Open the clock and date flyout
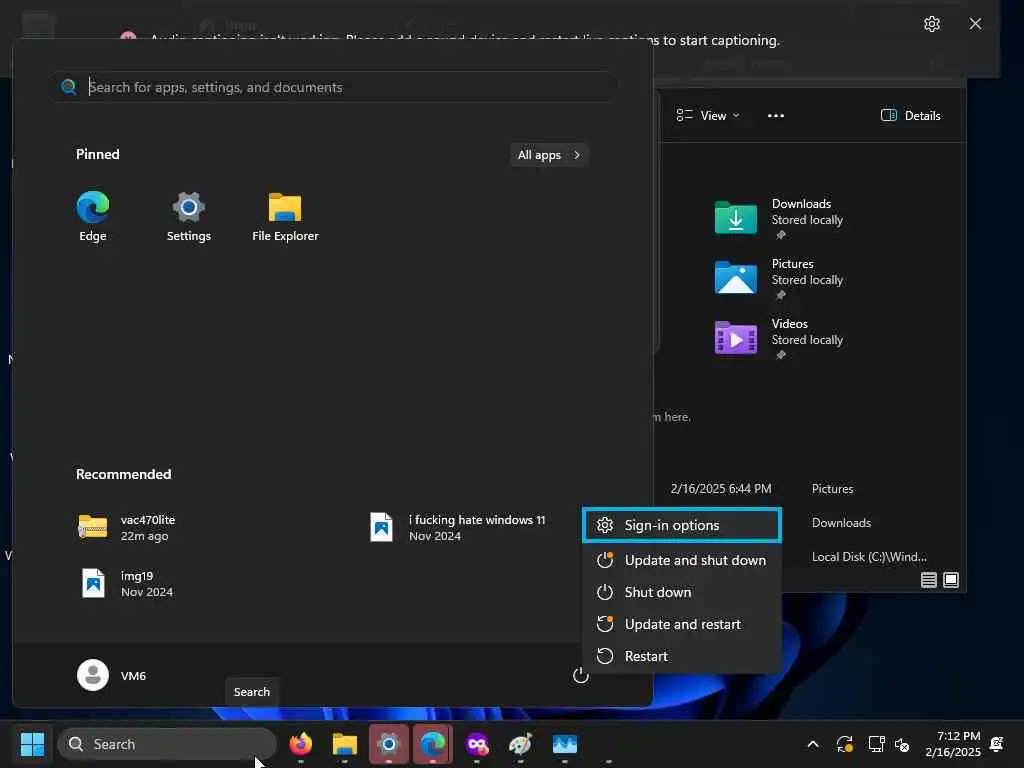The height and width of the screenshot is (768, 1024). [x=953, y=744]
